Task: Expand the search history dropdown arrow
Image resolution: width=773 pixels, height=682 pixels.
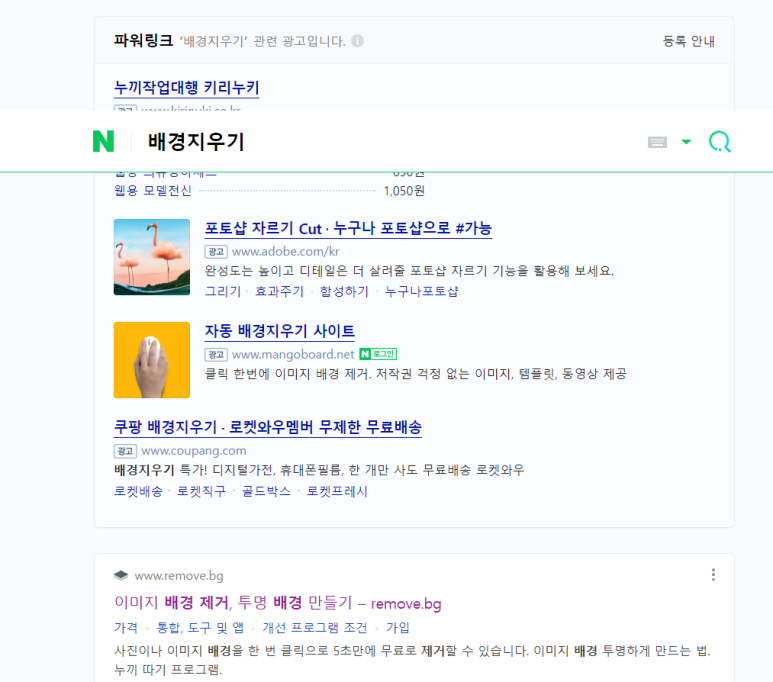Action: point(686,142)
